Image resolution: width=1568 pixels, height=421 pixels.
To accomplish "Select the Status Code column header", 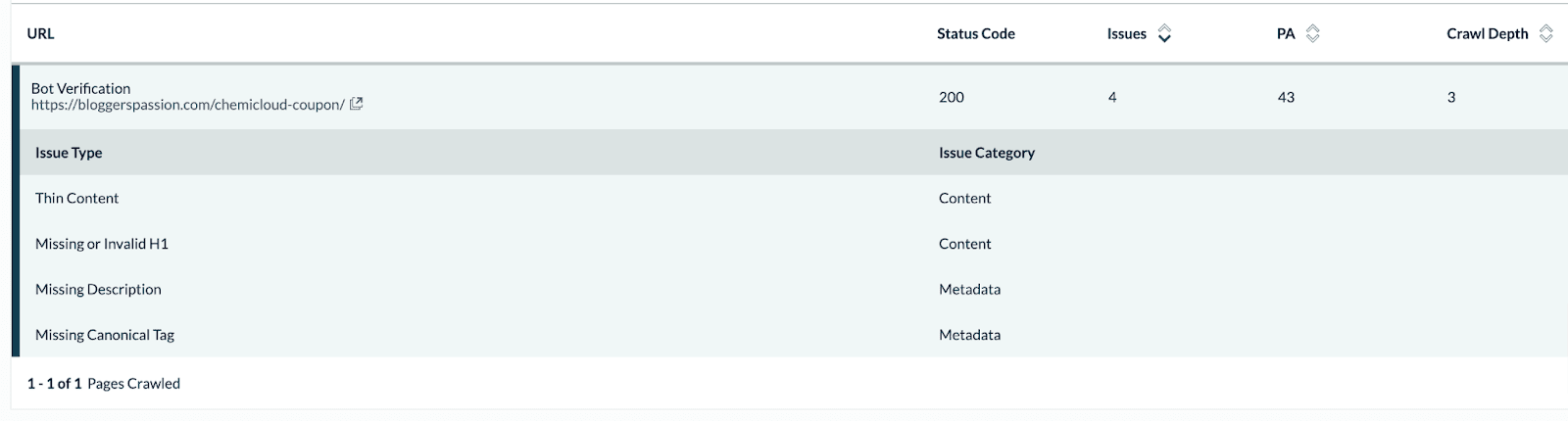I will pyautogui.click(x=975, y=34).
